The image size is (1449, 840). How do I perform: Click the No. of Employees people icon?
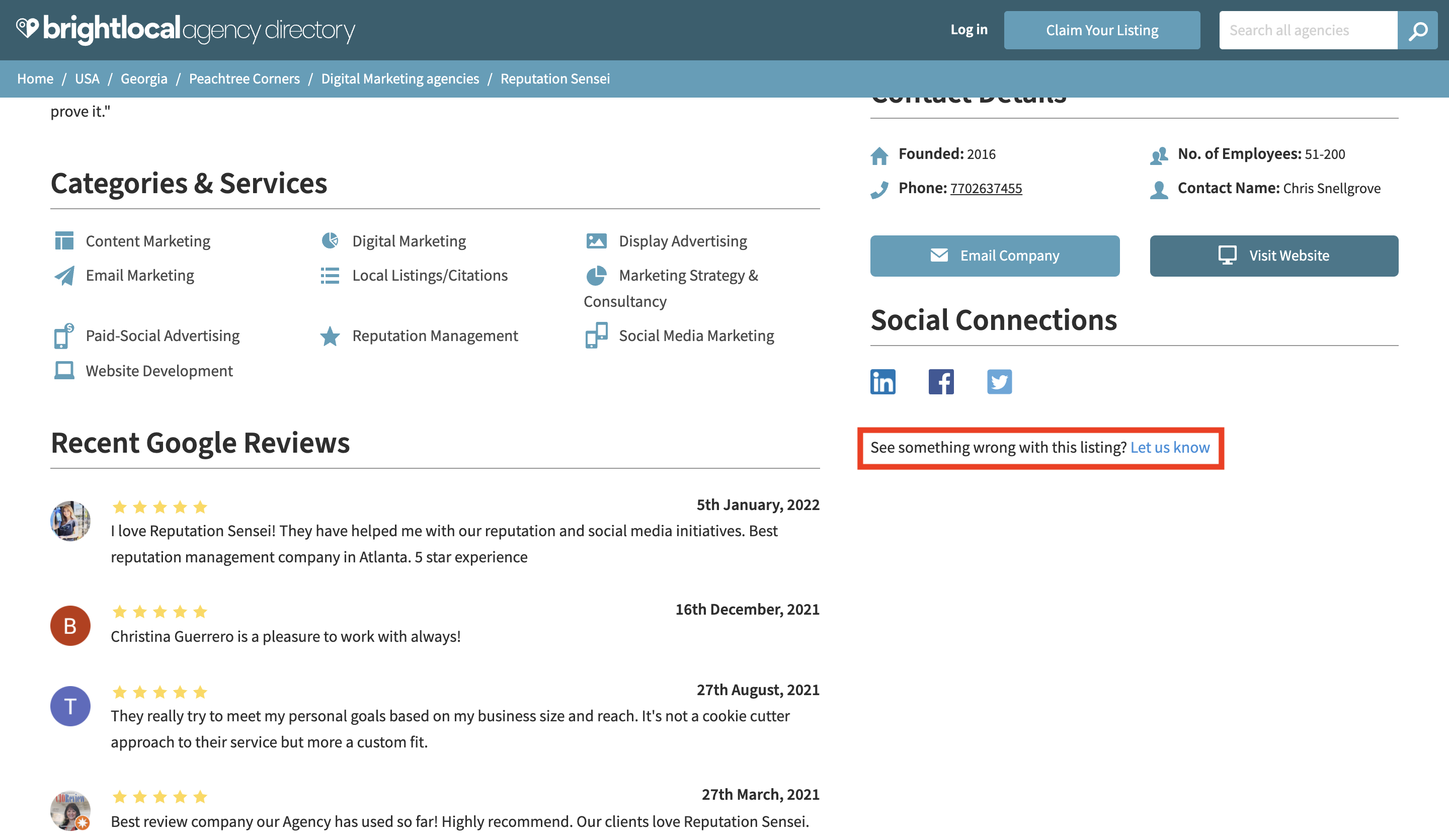[1159, 155]
